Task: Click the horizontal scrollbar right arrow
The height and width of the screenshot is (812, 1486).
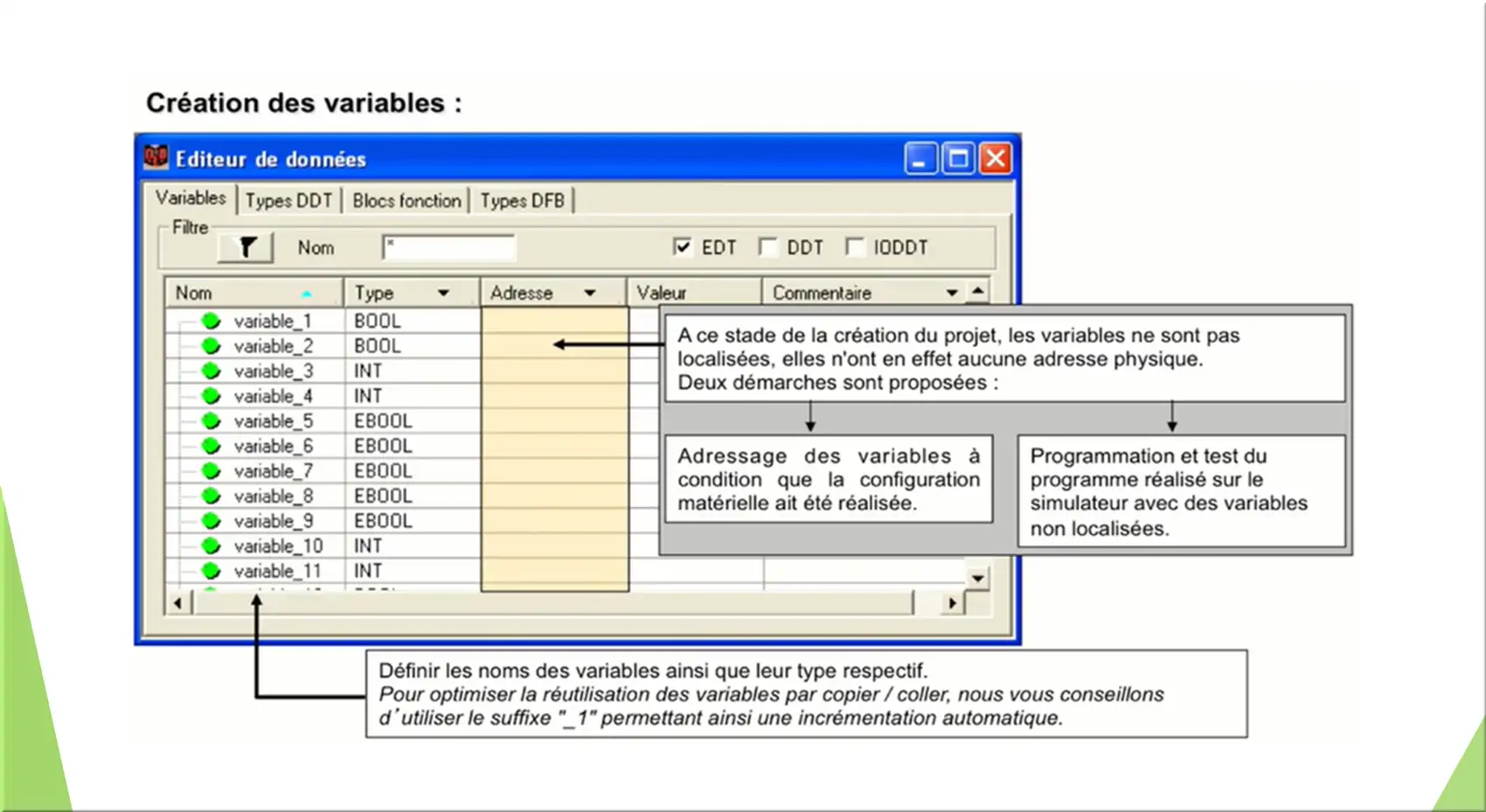Action: pyautogui.click(x=952, y=603)
